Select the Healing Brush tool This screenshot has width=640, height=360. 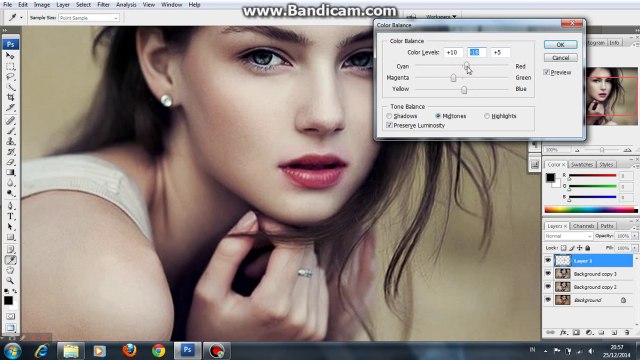[10, 120]
